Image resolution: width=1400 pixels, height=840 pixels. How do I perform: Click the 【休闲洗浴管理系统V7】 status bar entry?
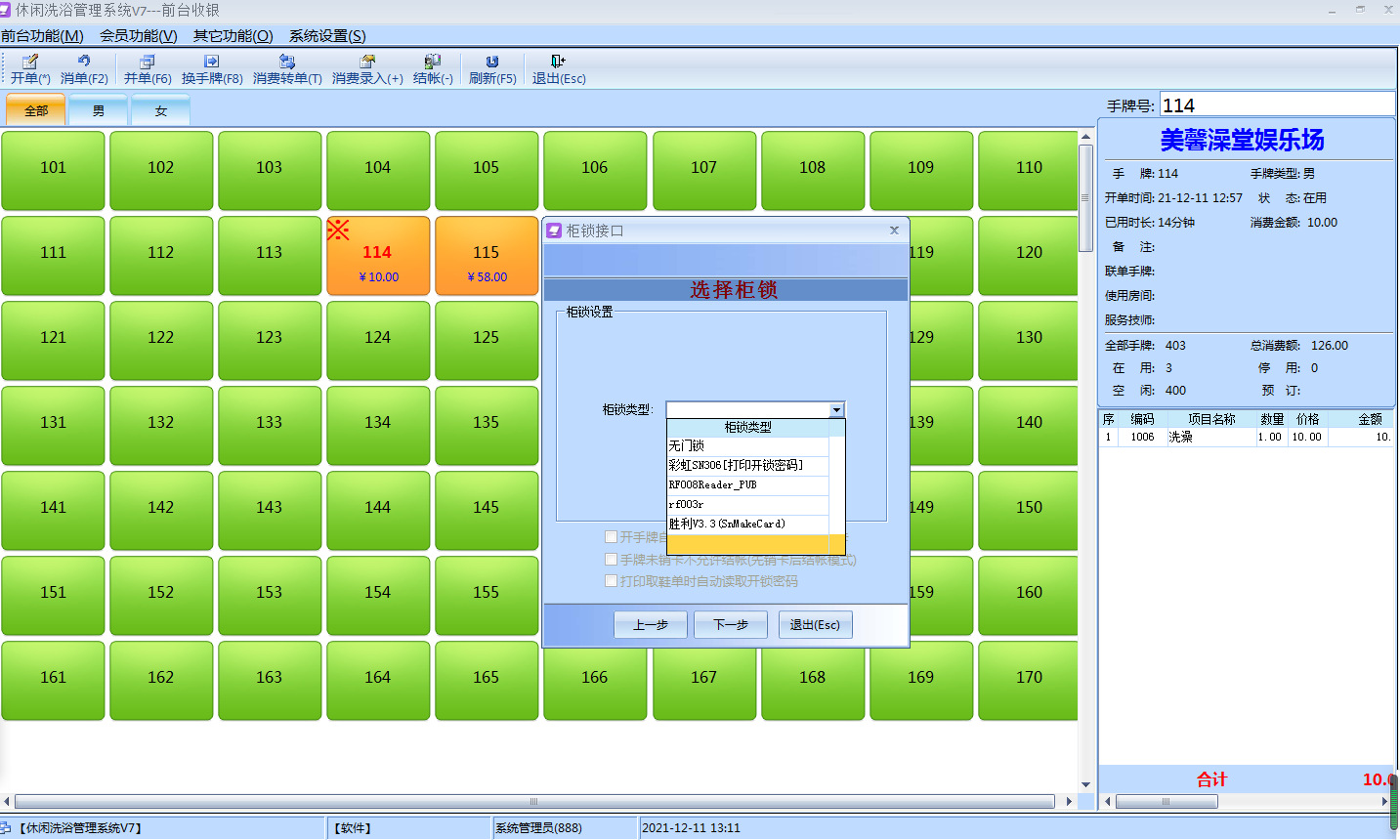point(81,828)
